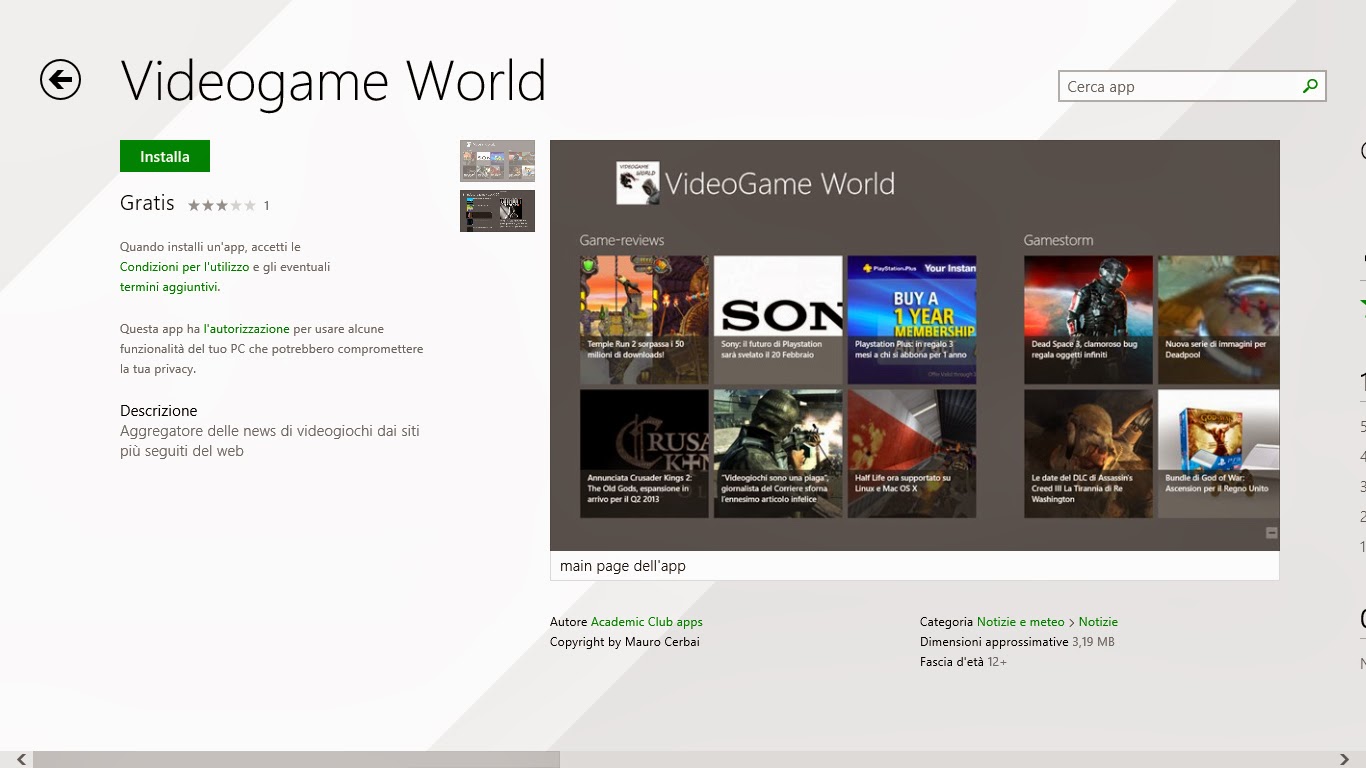Click the 'Fascia d'età 12+' text
This screenshot has height=768, width=1366.
[x=963, y=662]
